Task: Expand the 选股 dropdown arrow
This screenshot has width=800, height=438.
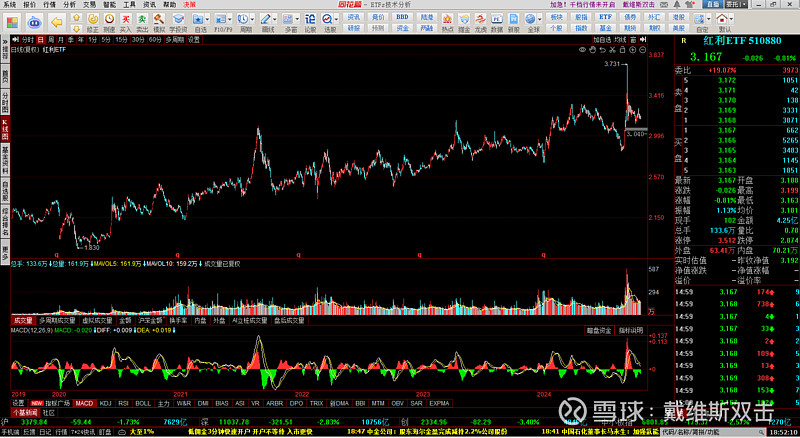Action: (x=336, y=19)
